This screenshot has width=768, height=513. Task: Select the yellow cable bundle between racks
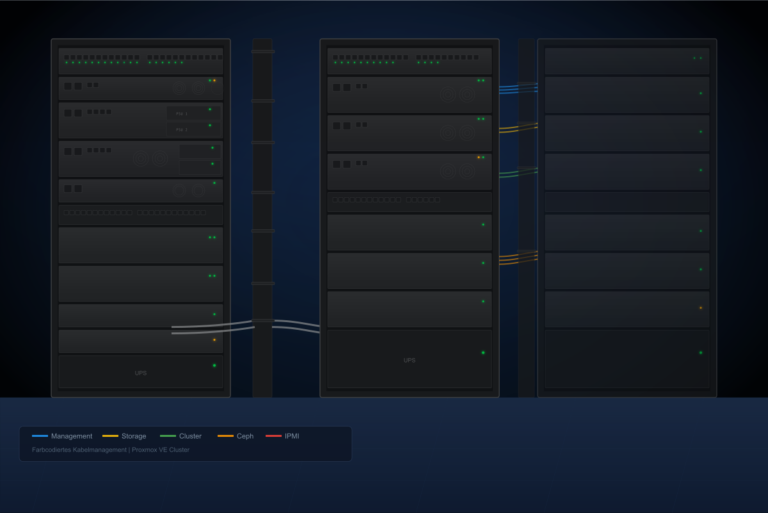pyautogui.click(x=518, y=128)
